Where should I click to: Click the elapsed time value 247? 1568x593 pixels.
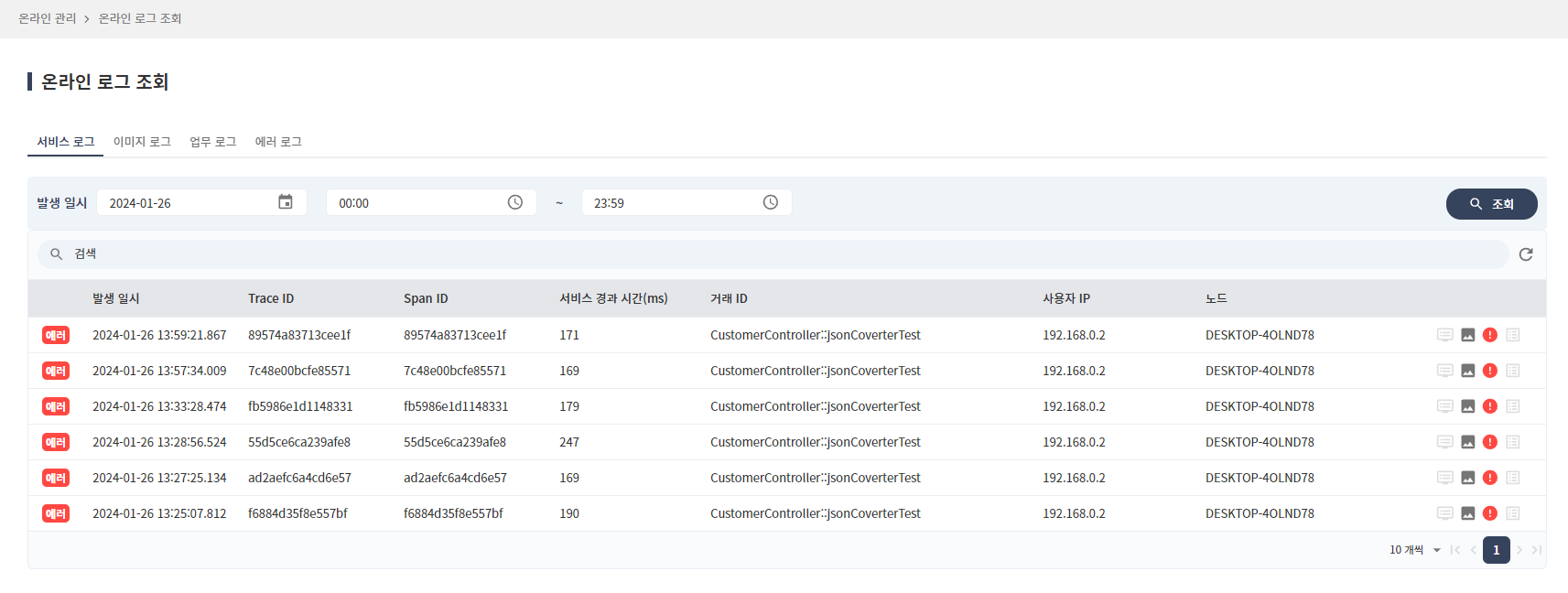click(x=569, y=442)
